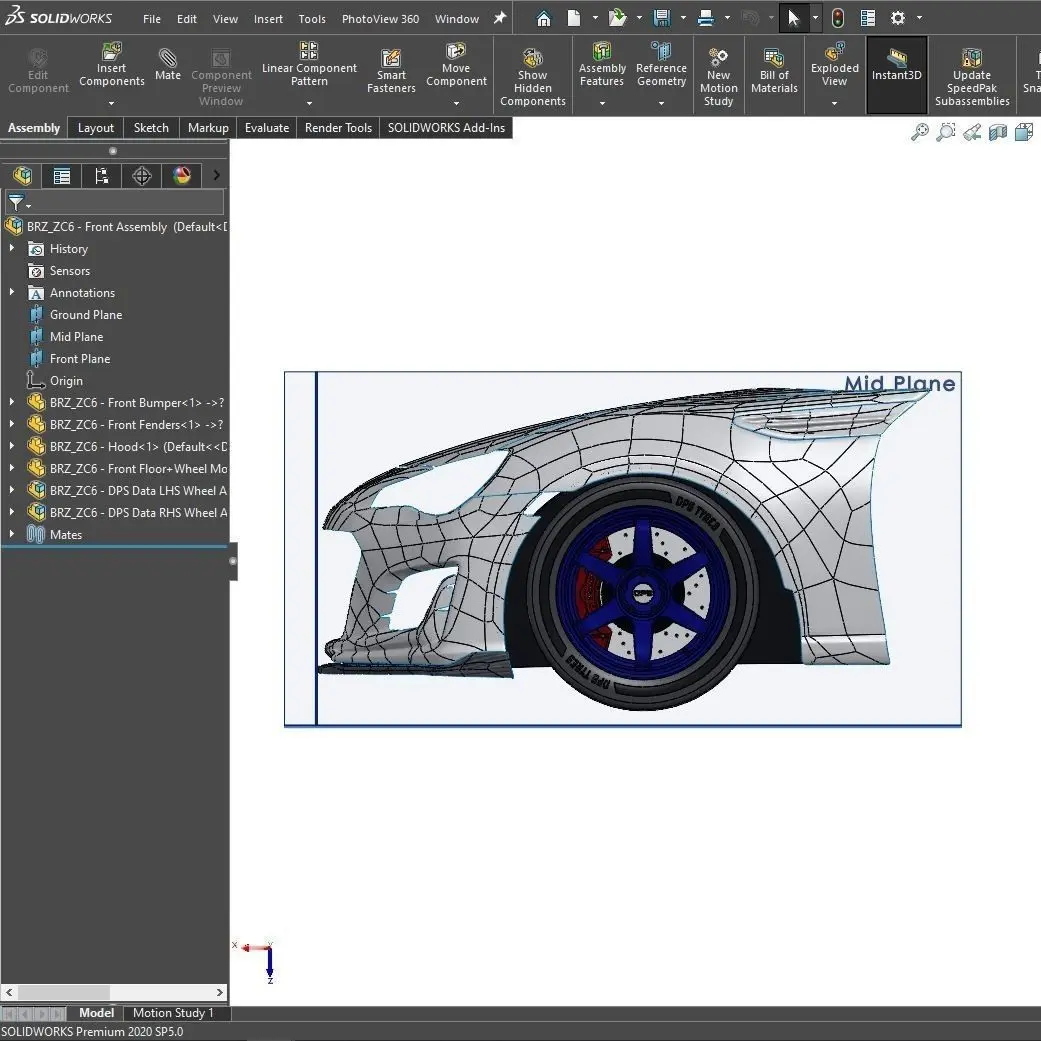
Task: Click the Home icon in title bar
Action: tap(543, 18)
